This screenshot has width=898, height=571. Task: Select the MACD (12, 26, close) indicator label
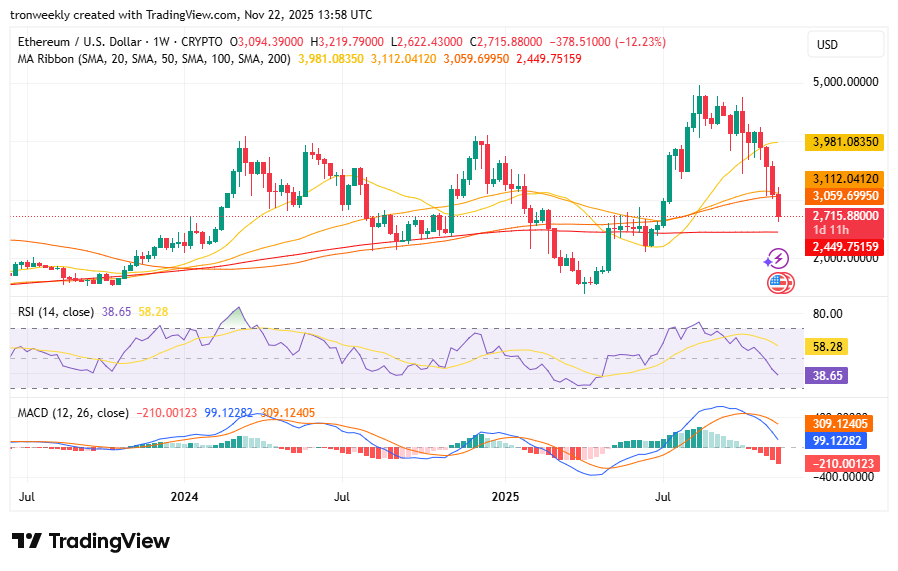tap(73, 412)
